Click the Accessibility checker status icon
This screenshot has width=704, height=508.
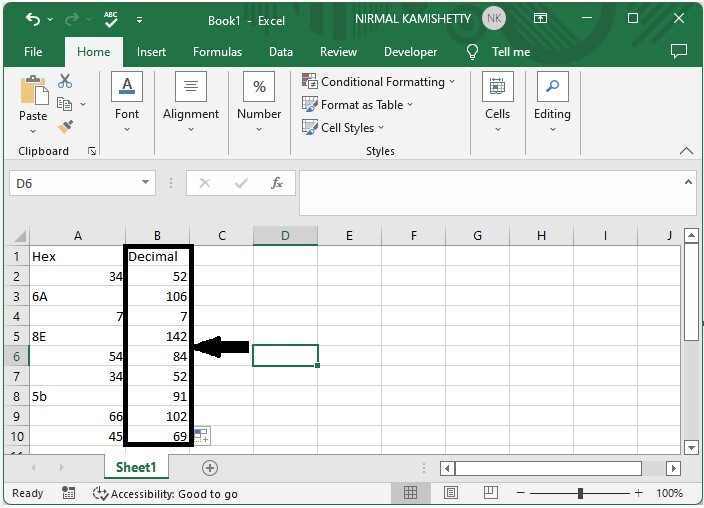100,493
